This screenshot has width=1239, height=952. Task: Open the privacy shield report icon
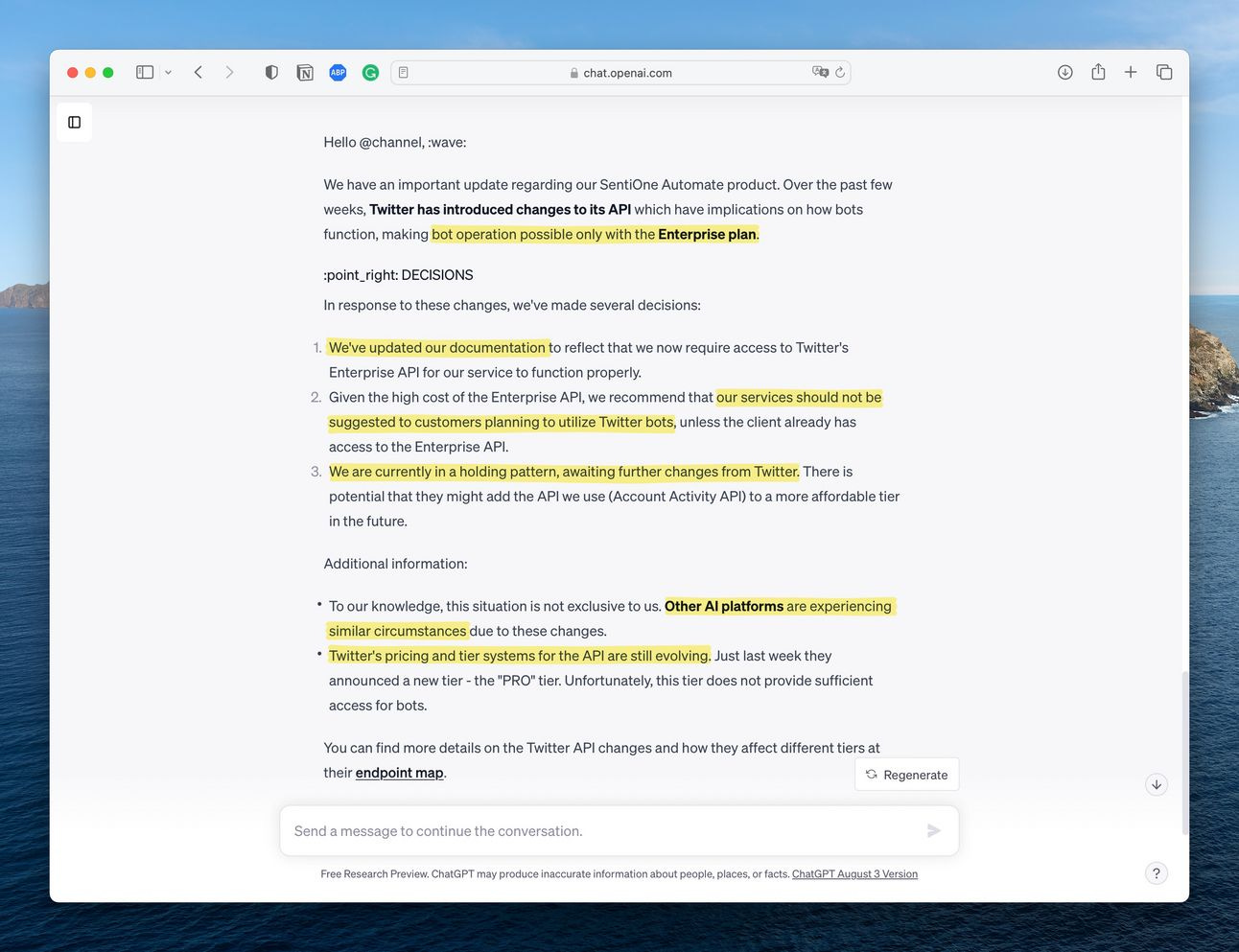(271, 72)
